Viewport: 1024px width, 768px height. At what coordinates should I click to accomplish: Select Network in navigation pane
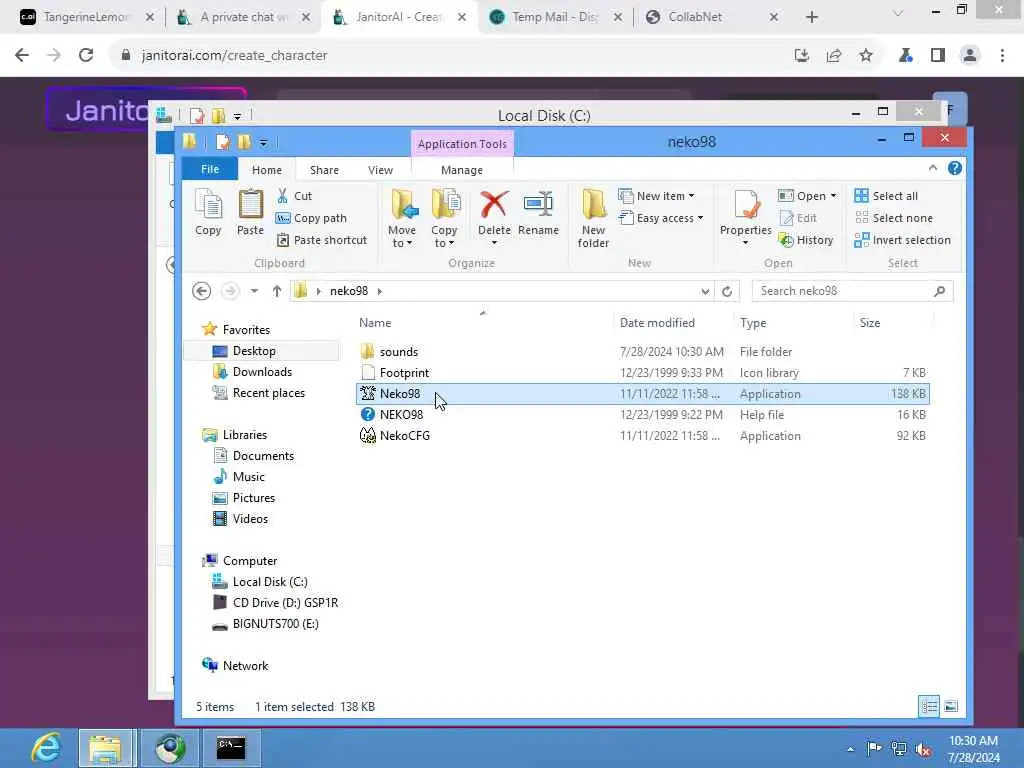[245, 665]
